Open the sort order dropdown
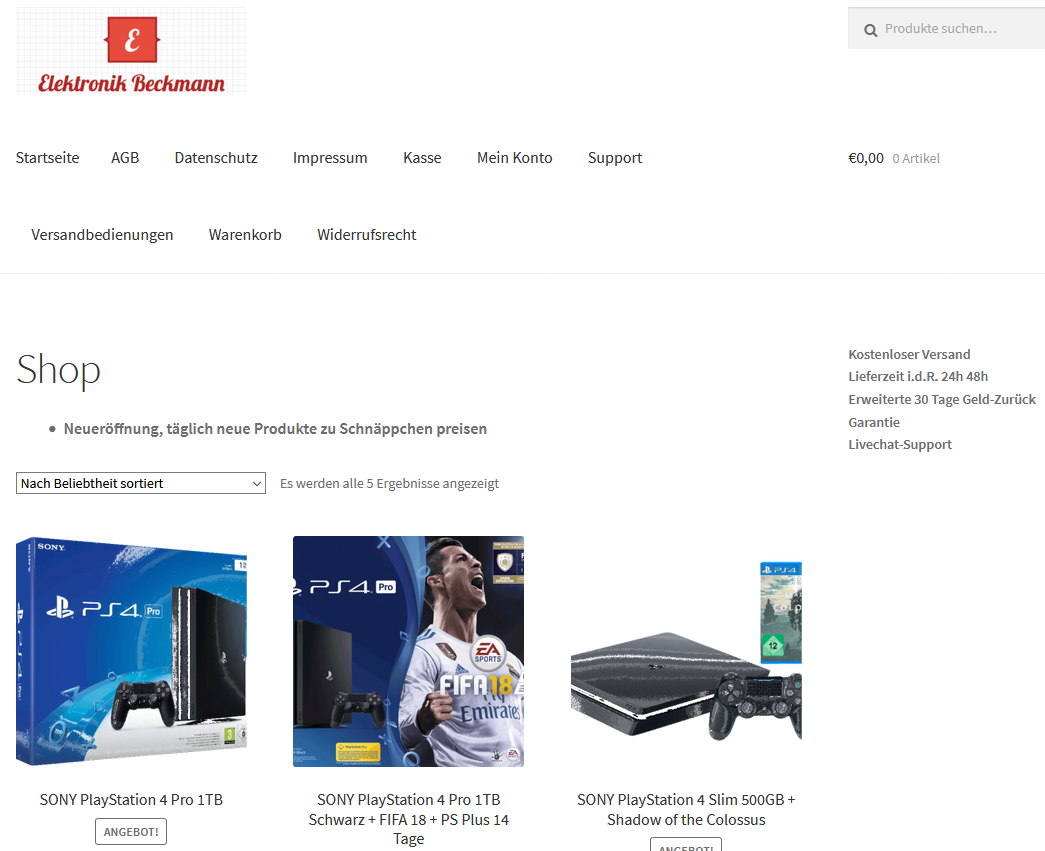The image size is (1045, 851). click(x=141, y=483)
